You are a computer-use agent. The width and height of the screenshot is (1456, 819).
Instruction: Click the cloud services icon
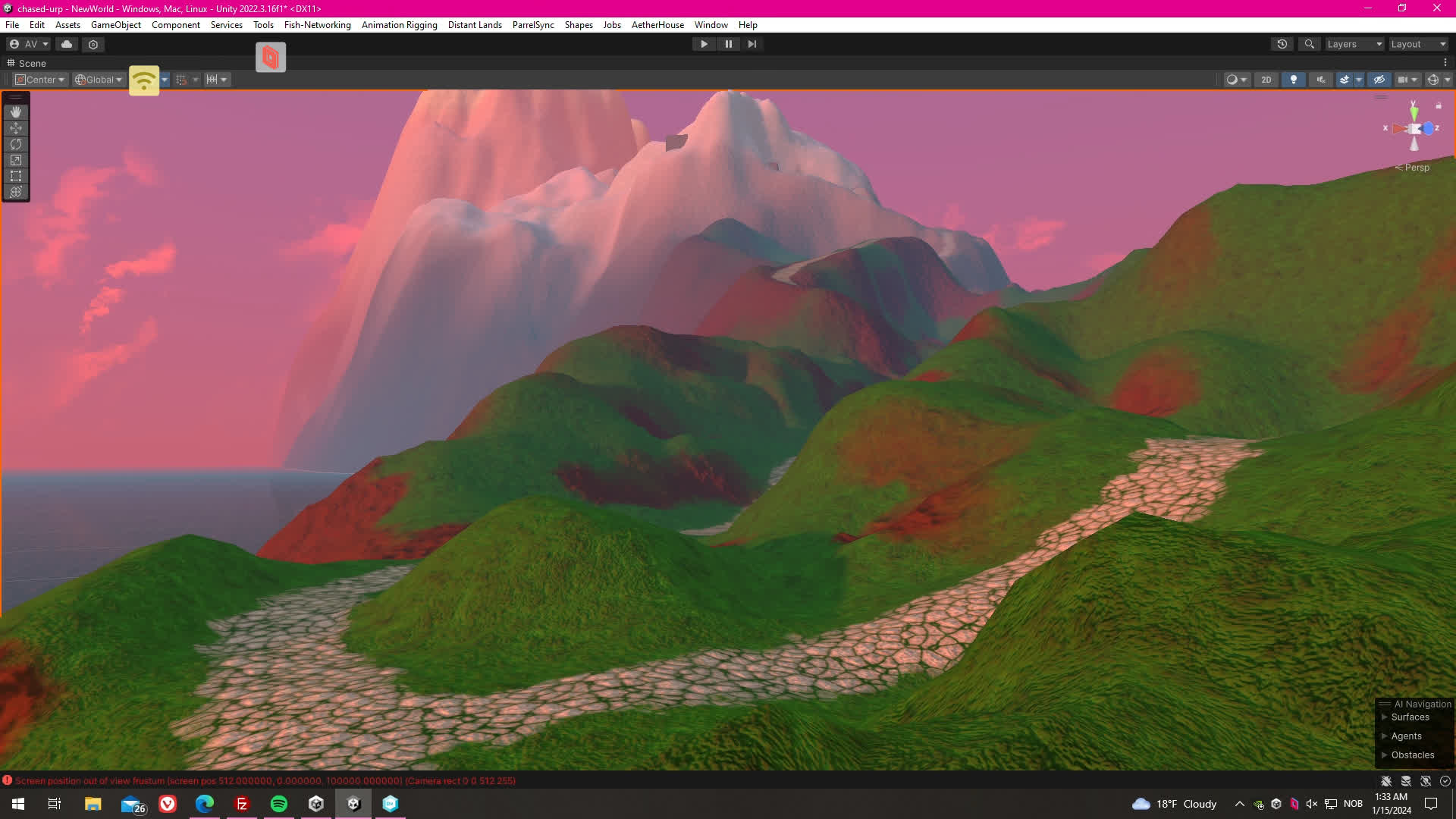tap(67, 44)
